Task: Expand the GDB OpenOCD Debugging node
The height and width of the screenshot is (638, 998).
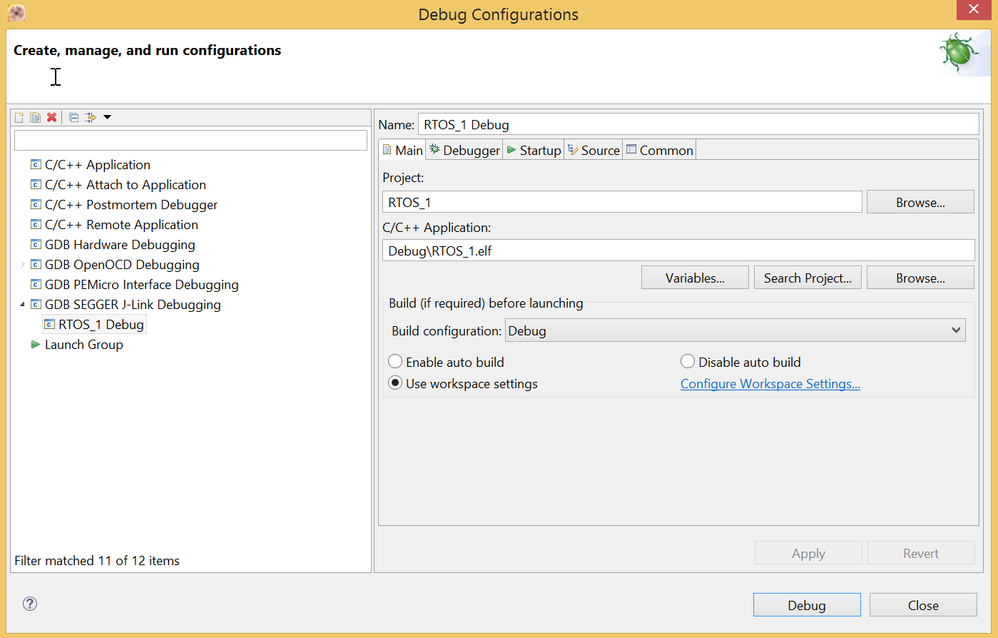Action: tap(23, 264)
